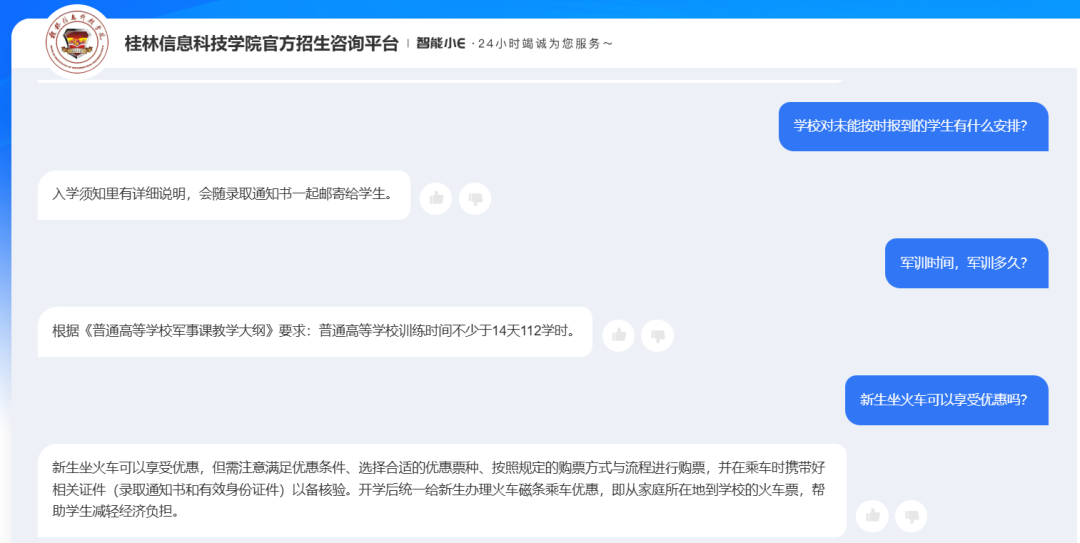Select the question 学校对未能按时报到的学生有什么安排

912,126
